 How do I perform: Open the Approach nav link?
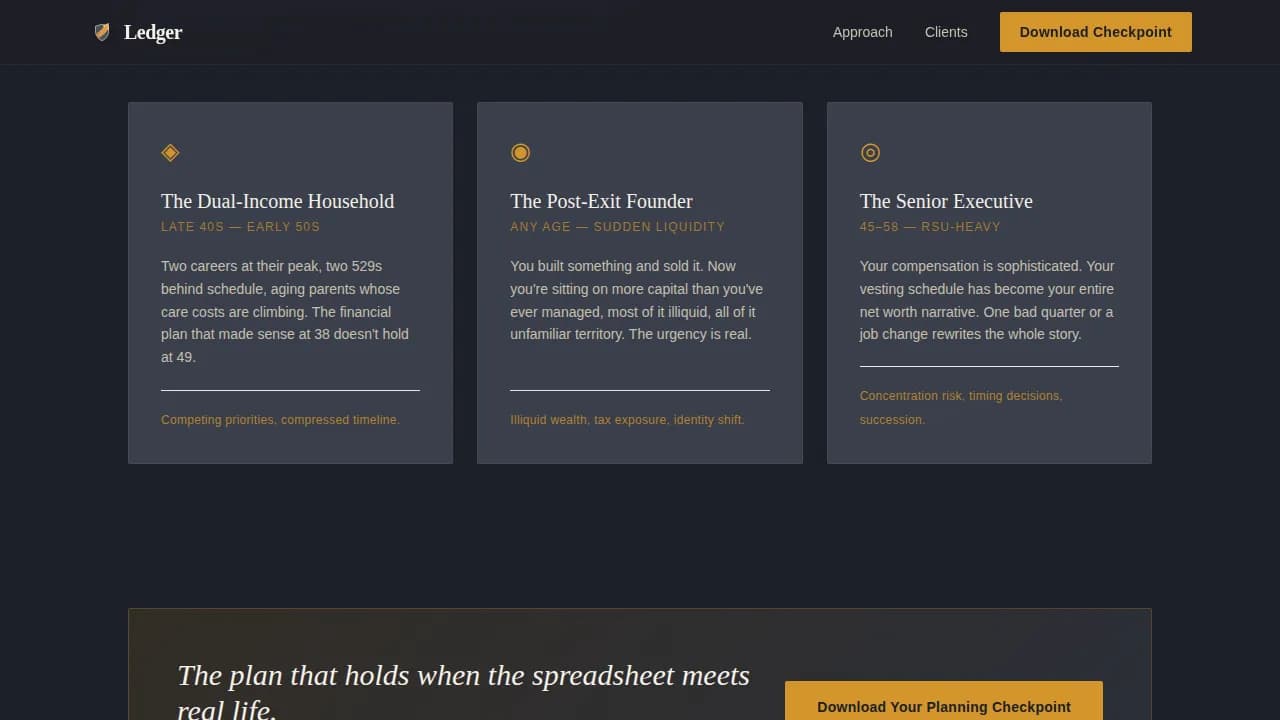pos(862,32)
